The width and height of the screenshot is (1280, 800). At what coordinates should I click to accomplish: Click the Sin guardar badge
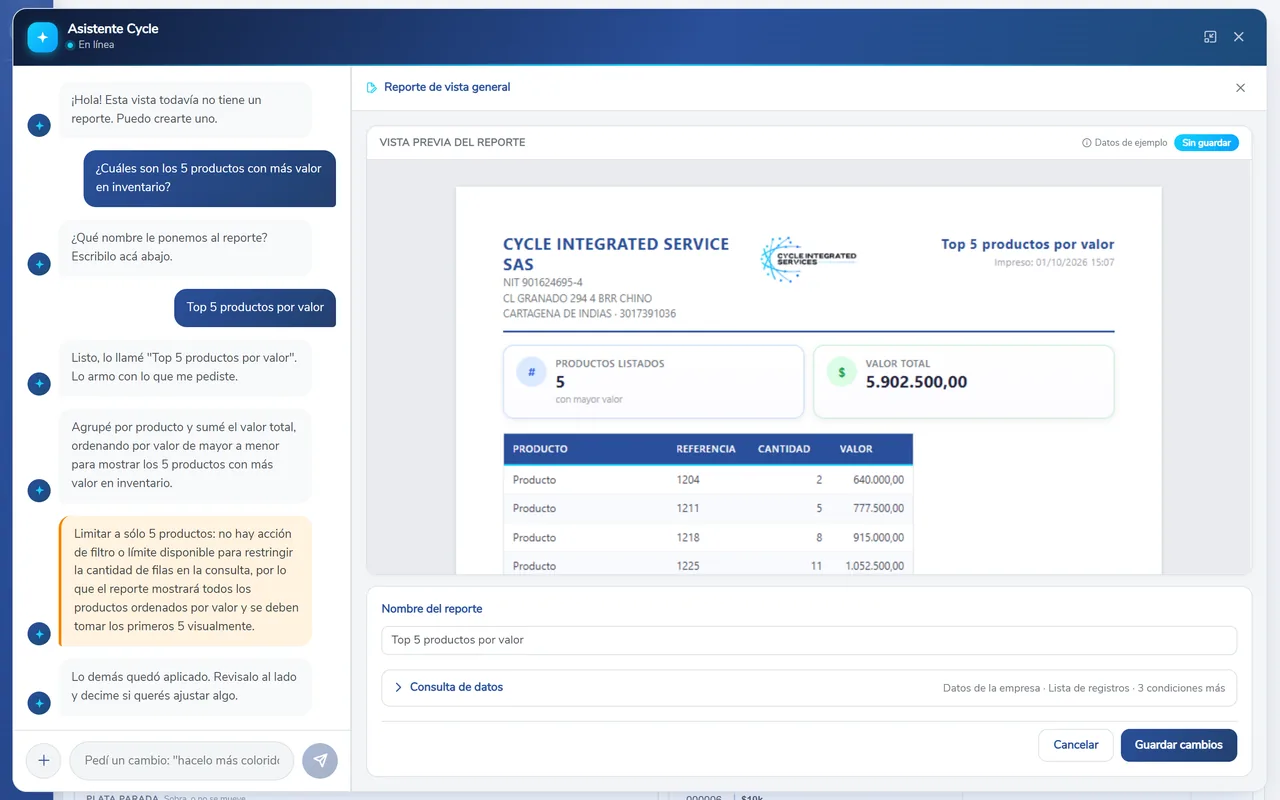[1206, 143]
